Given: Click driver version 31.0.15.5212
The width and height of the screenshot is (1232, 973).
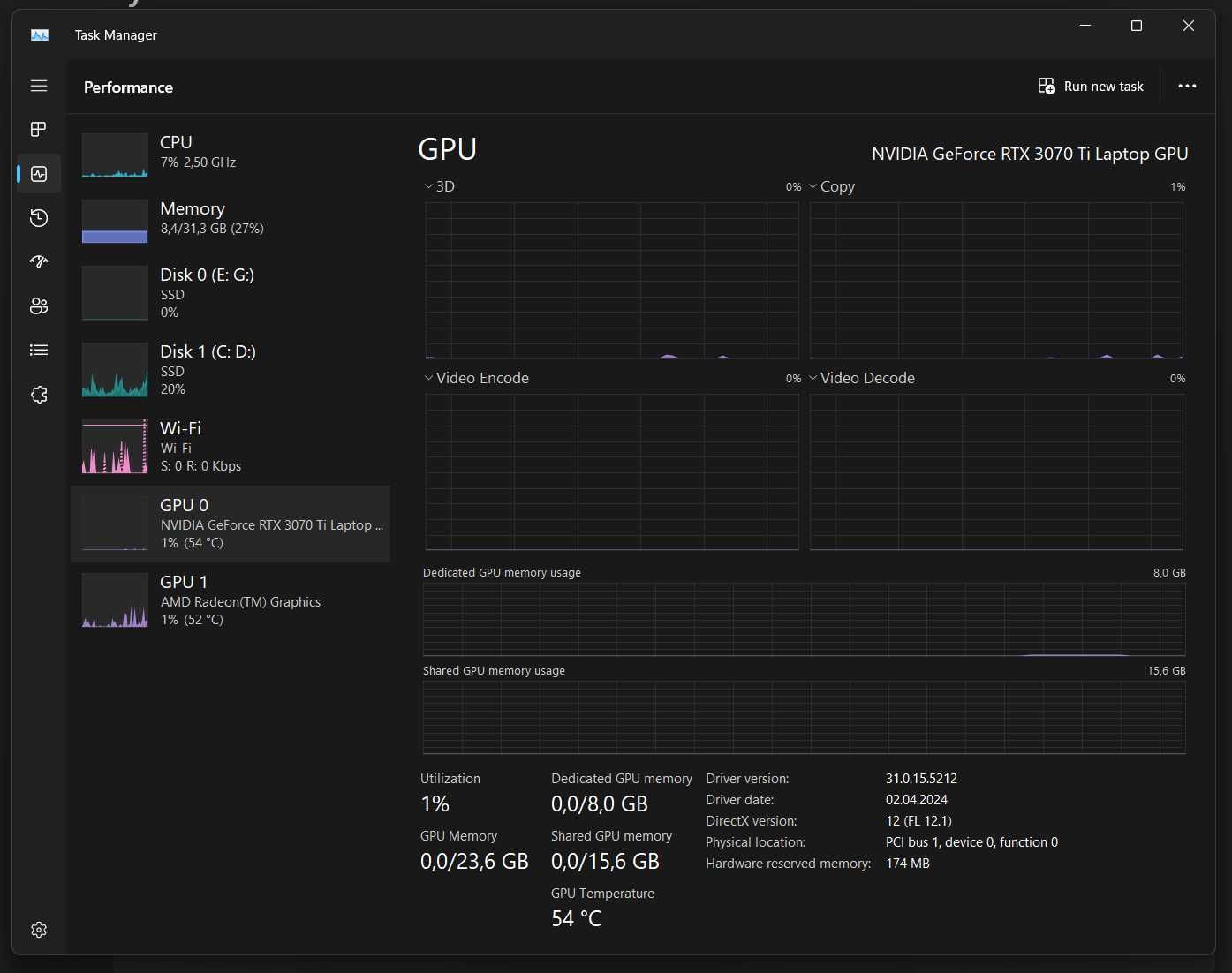Looking at the screenshot, I should pos(921,779).
